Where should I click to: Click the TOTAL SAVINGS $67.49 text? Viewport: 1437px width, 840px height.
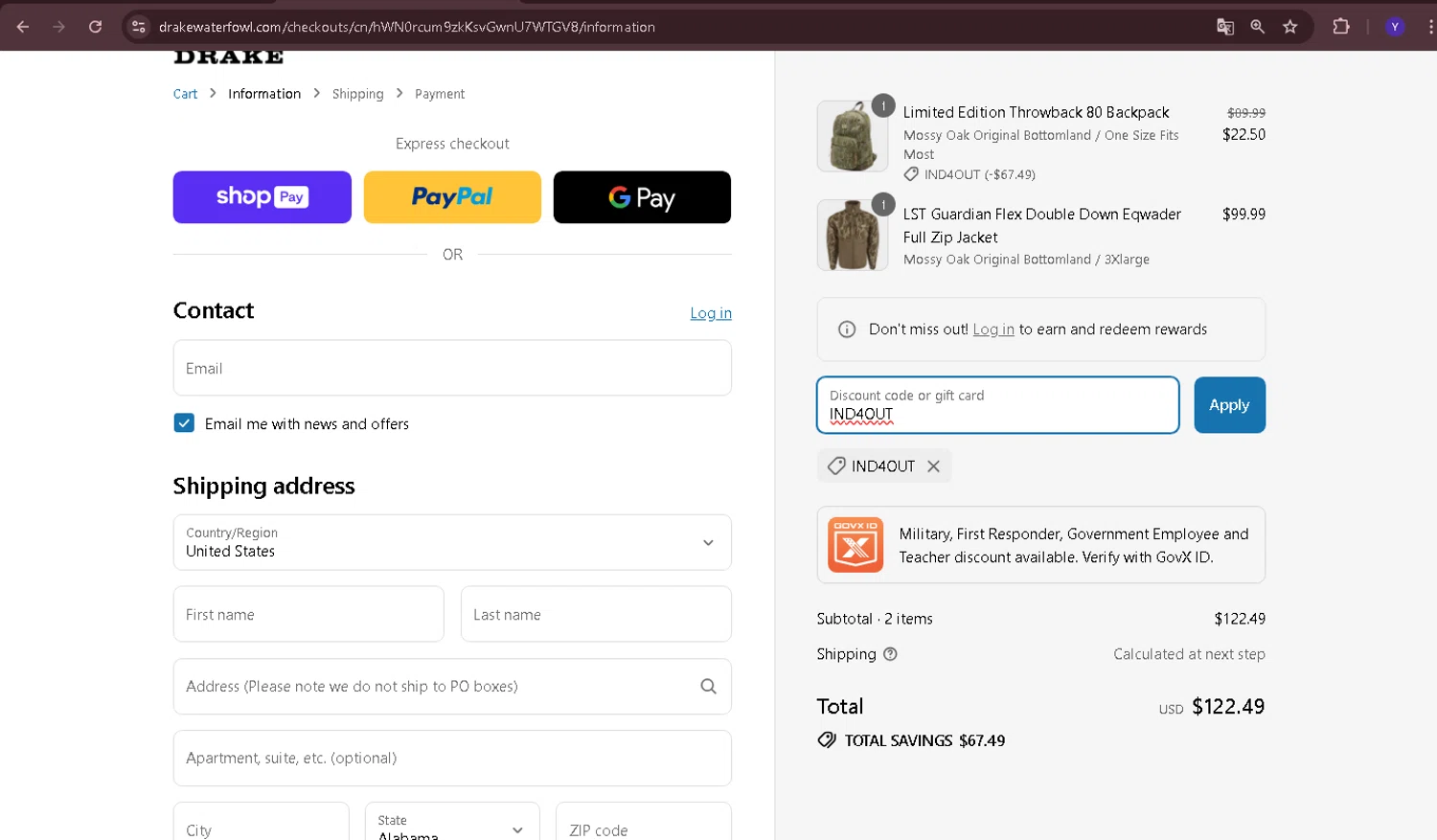[924, 740]
